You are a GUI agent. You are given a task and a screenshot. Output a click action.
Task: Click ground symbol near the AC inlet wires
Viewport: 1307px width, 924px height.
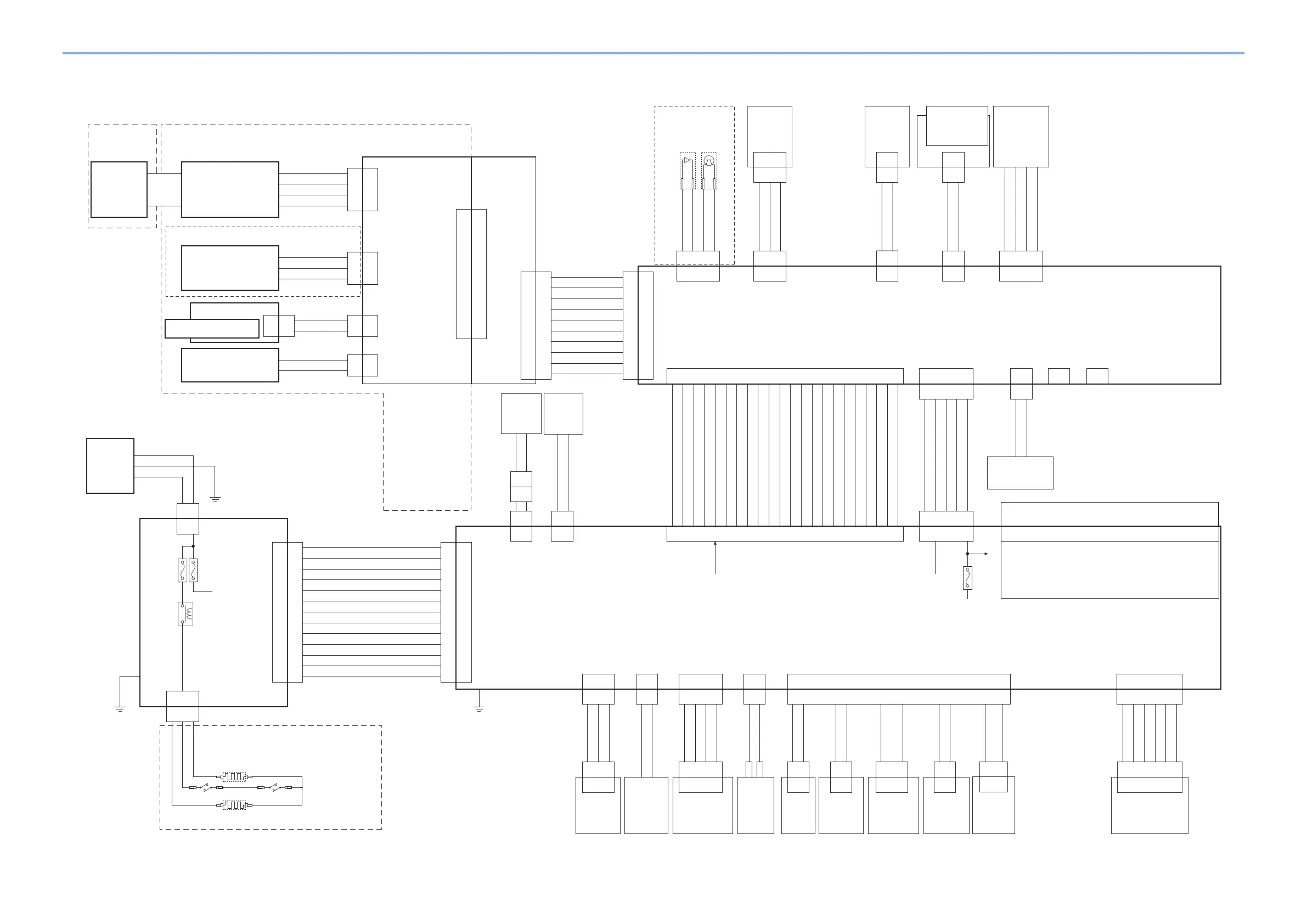pos(215,499)
